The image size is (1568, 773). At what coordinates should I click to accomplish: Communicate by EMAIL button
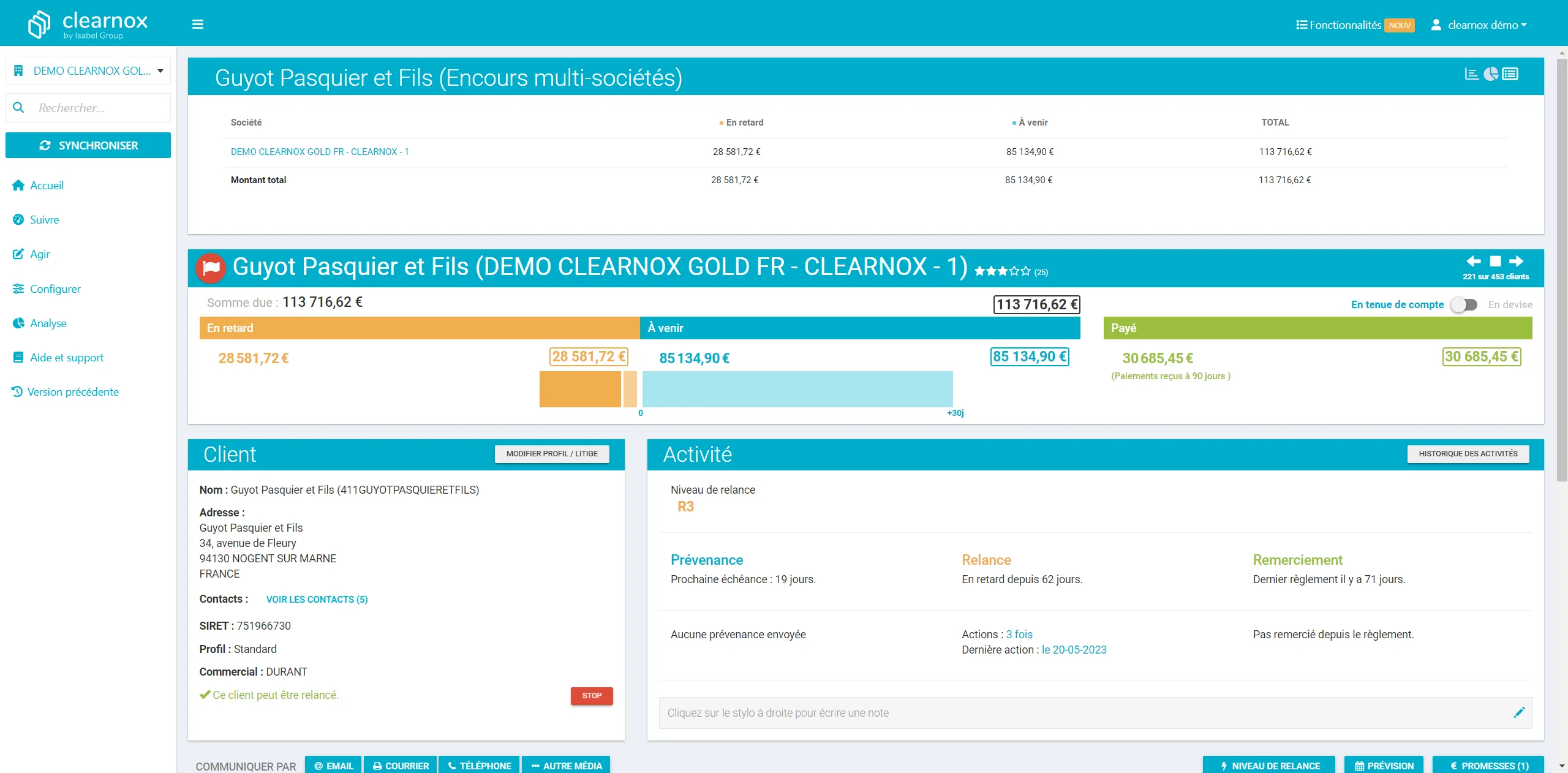coord(333,766)
